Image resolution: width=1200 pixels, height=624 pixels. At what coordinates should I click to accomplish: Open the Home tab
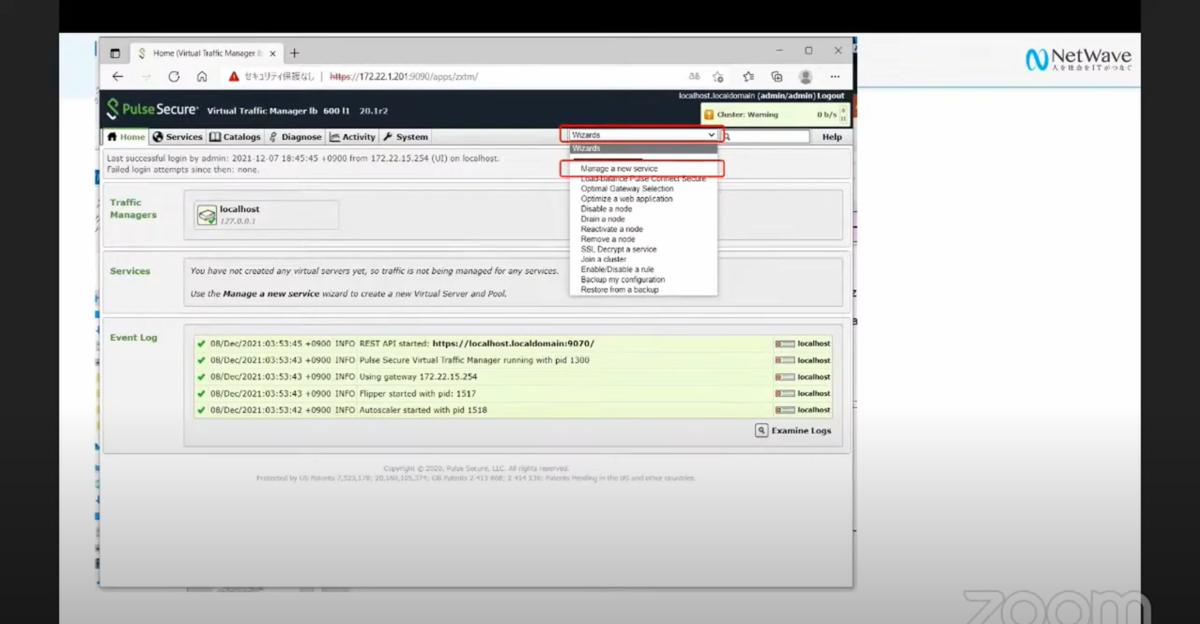(x=127, y=137)
